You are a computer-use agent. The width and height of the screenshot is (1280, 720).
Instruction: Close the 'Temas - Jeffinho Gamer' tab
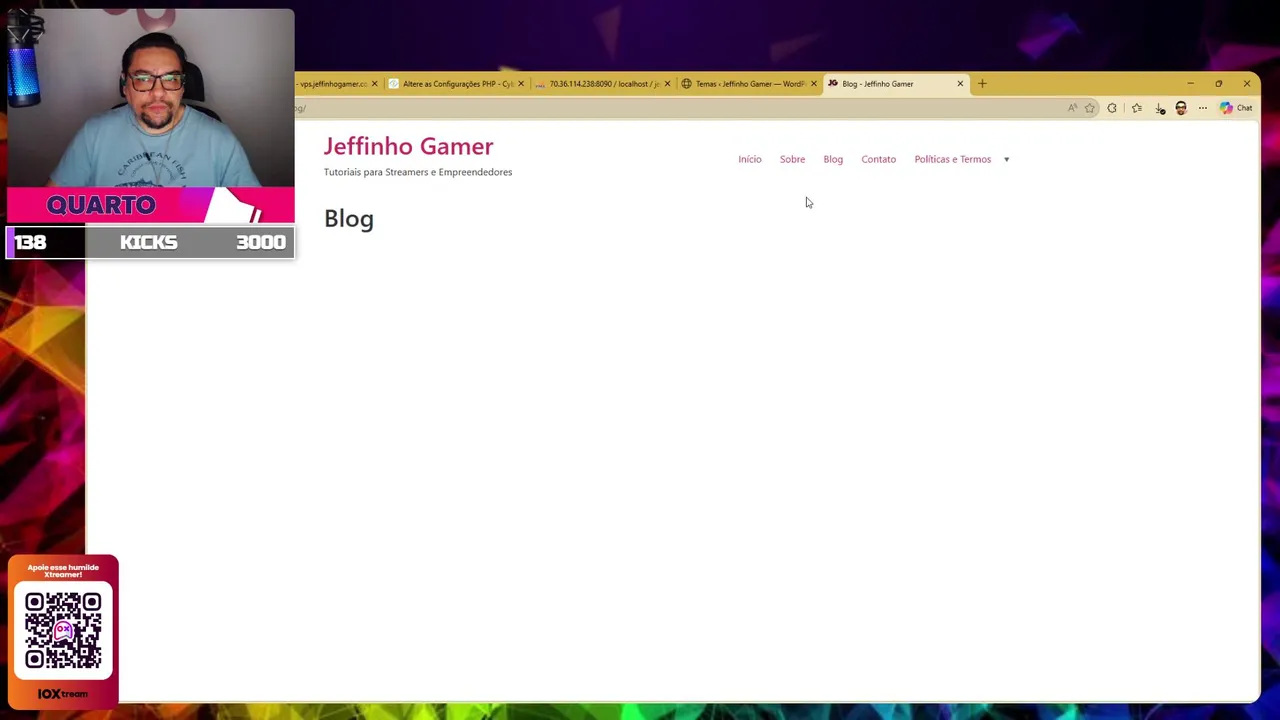813,84
